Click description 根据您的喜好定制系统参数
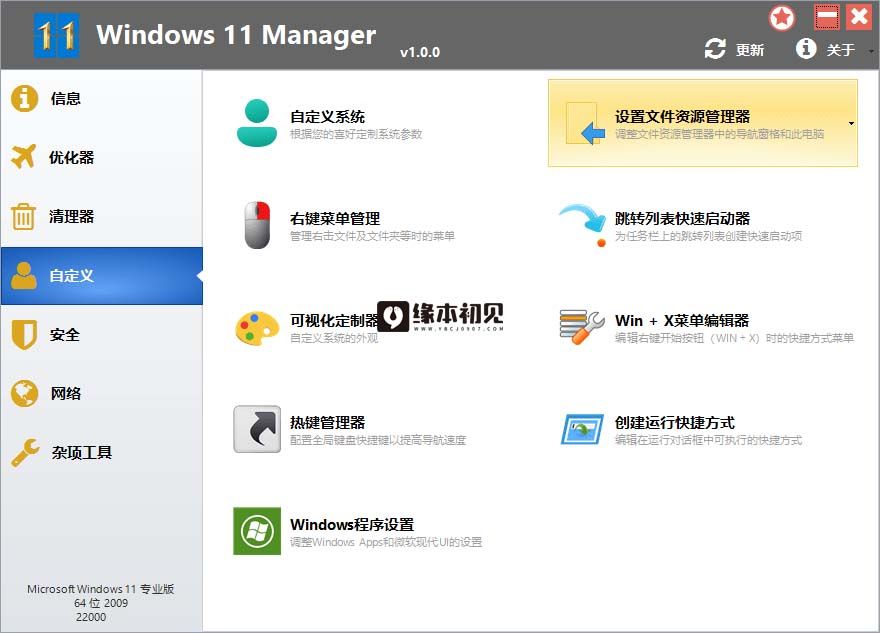880x633 pixels. click(356, 134)
